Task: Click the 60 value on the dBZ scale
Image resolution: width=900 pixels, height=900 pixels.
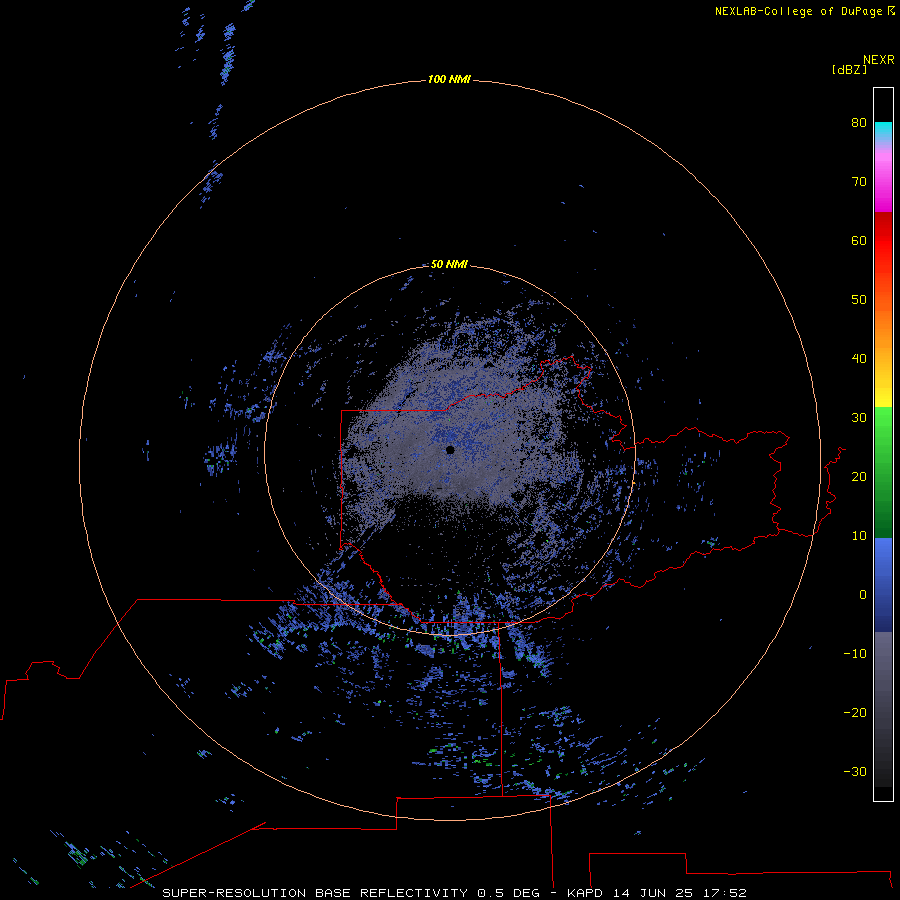Action: [x=859, y=240]
